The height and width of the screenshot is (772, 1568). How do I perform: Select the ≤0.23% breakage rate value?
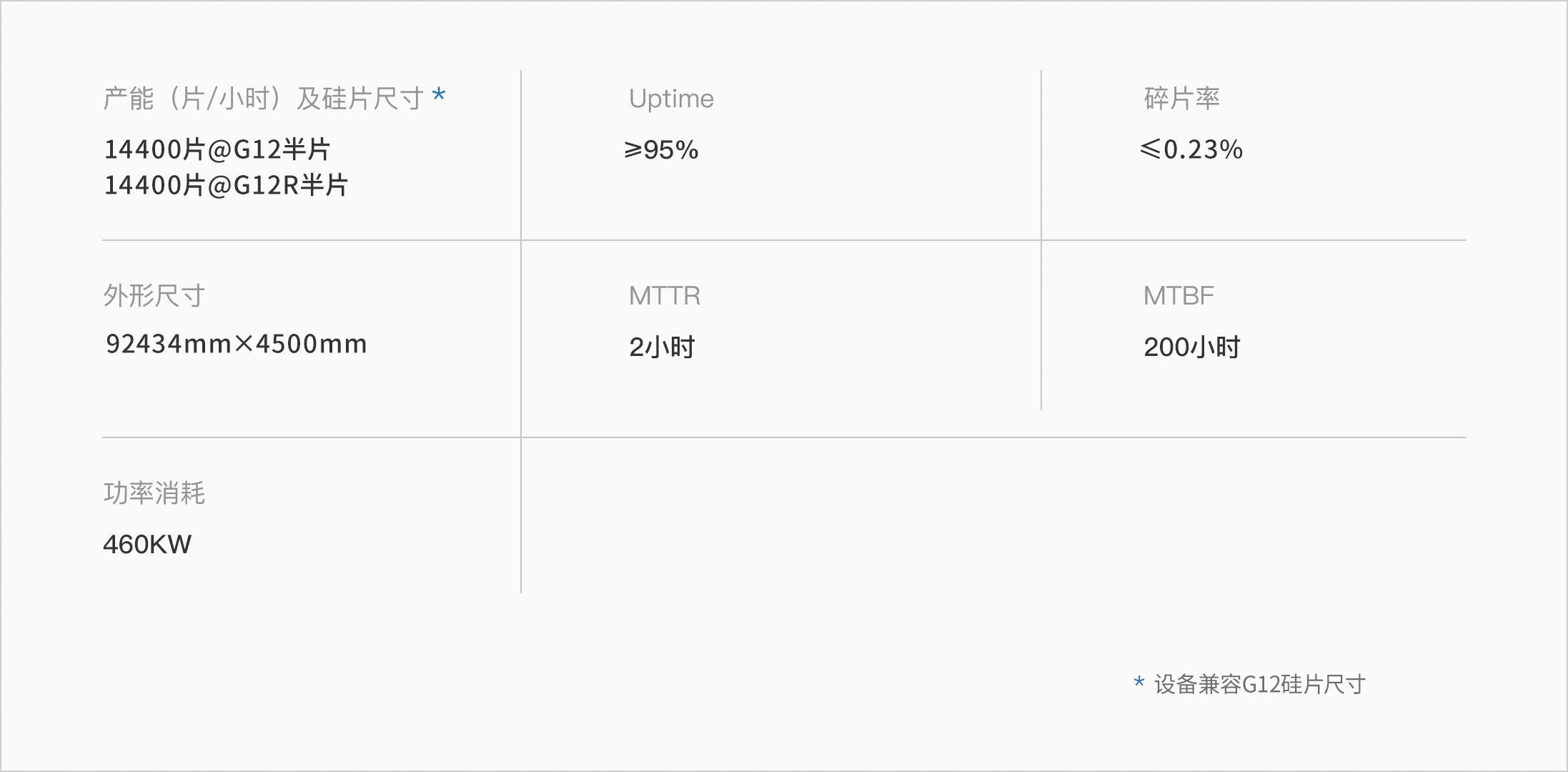coord(1191,149)
